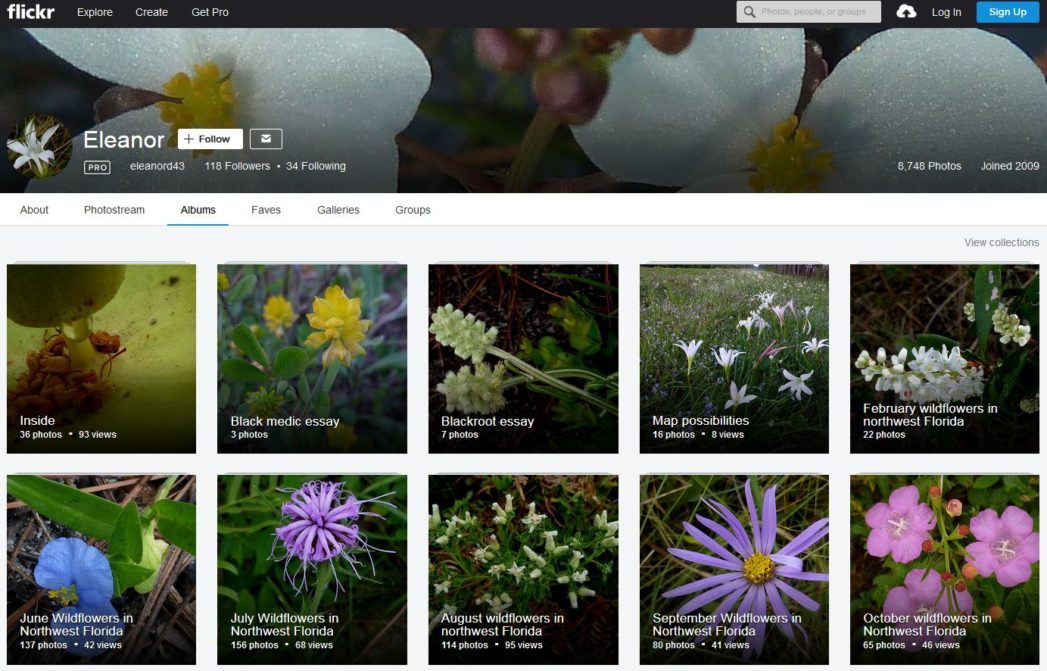Switch to the Photostream tab
Screen dimensions: 1047x671
tap(114, 210)
